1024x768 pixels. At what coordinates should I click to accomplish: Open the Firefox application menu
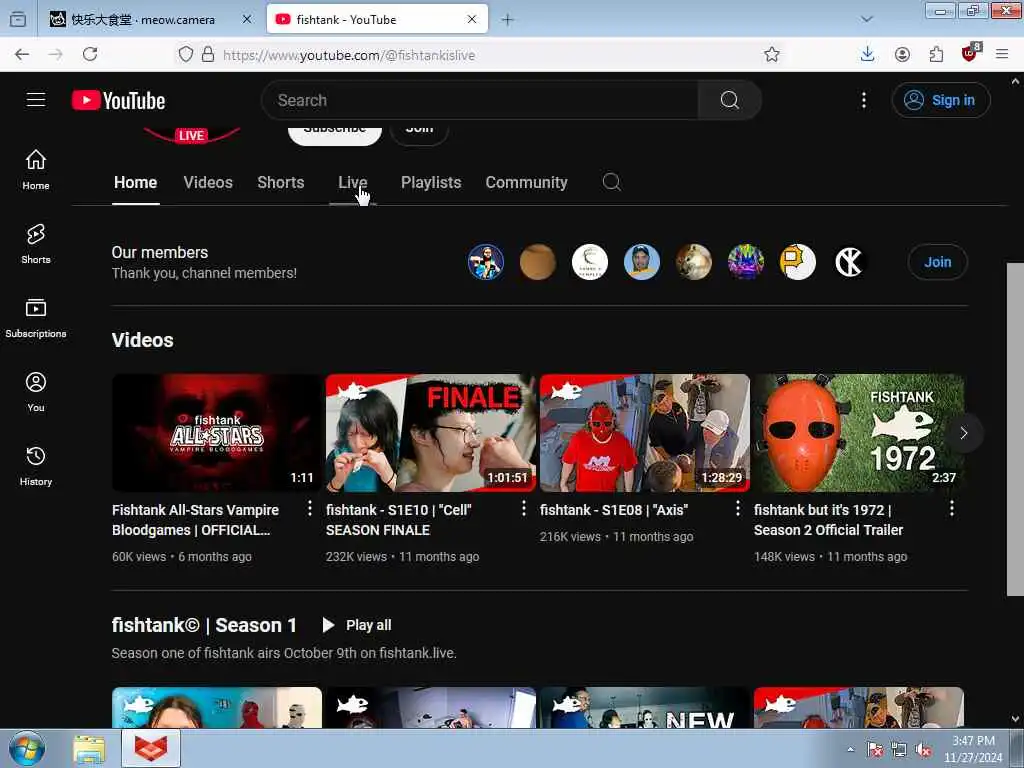click(1002, 54)
